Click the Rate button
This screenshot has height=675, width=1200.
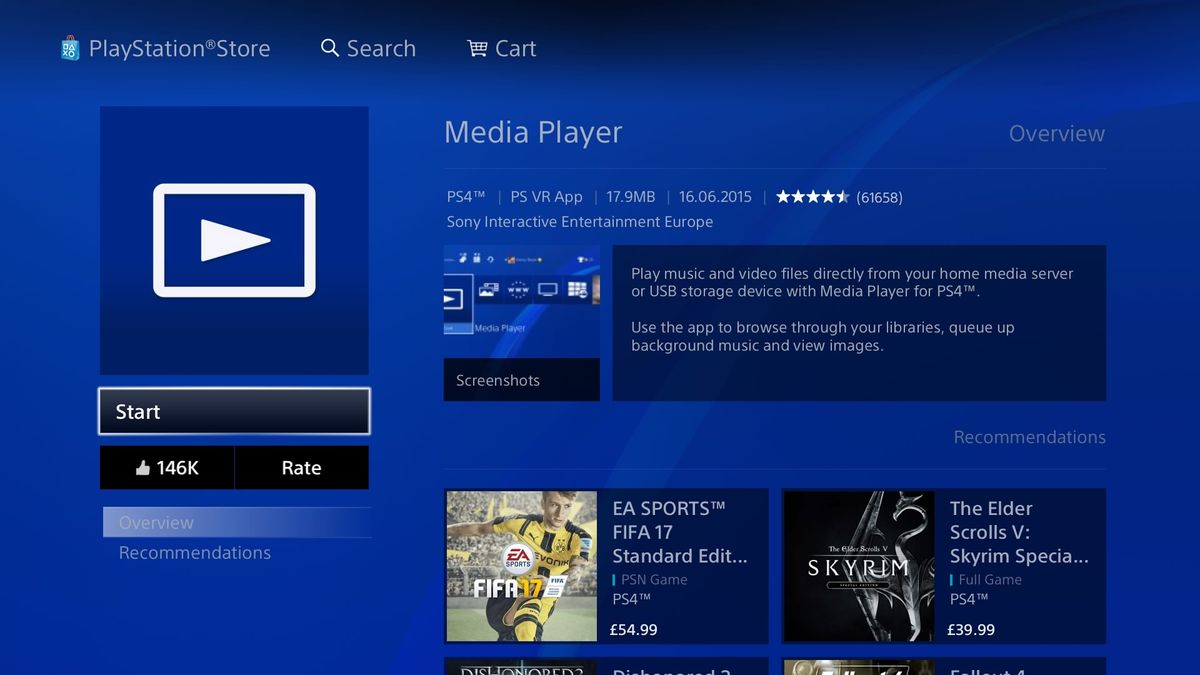tap(301, 467)
